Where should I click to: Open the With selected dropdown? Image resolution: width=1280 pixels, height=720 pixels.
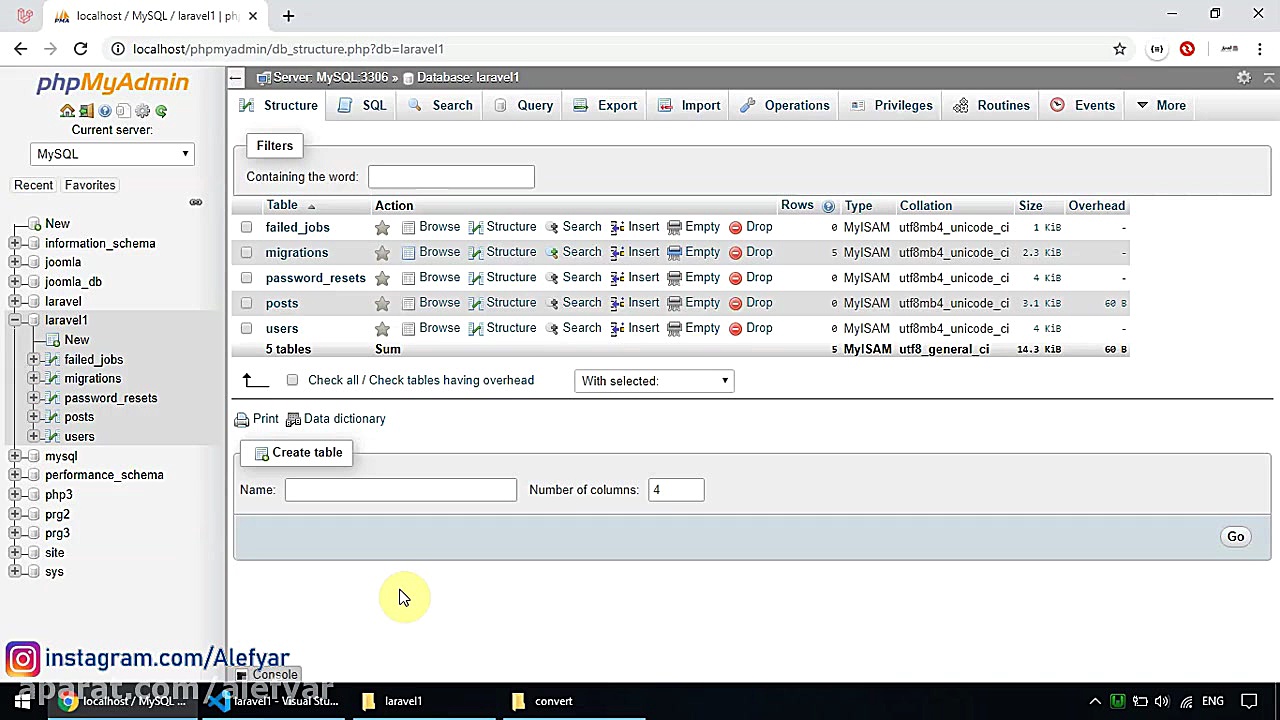coord(654,381)
